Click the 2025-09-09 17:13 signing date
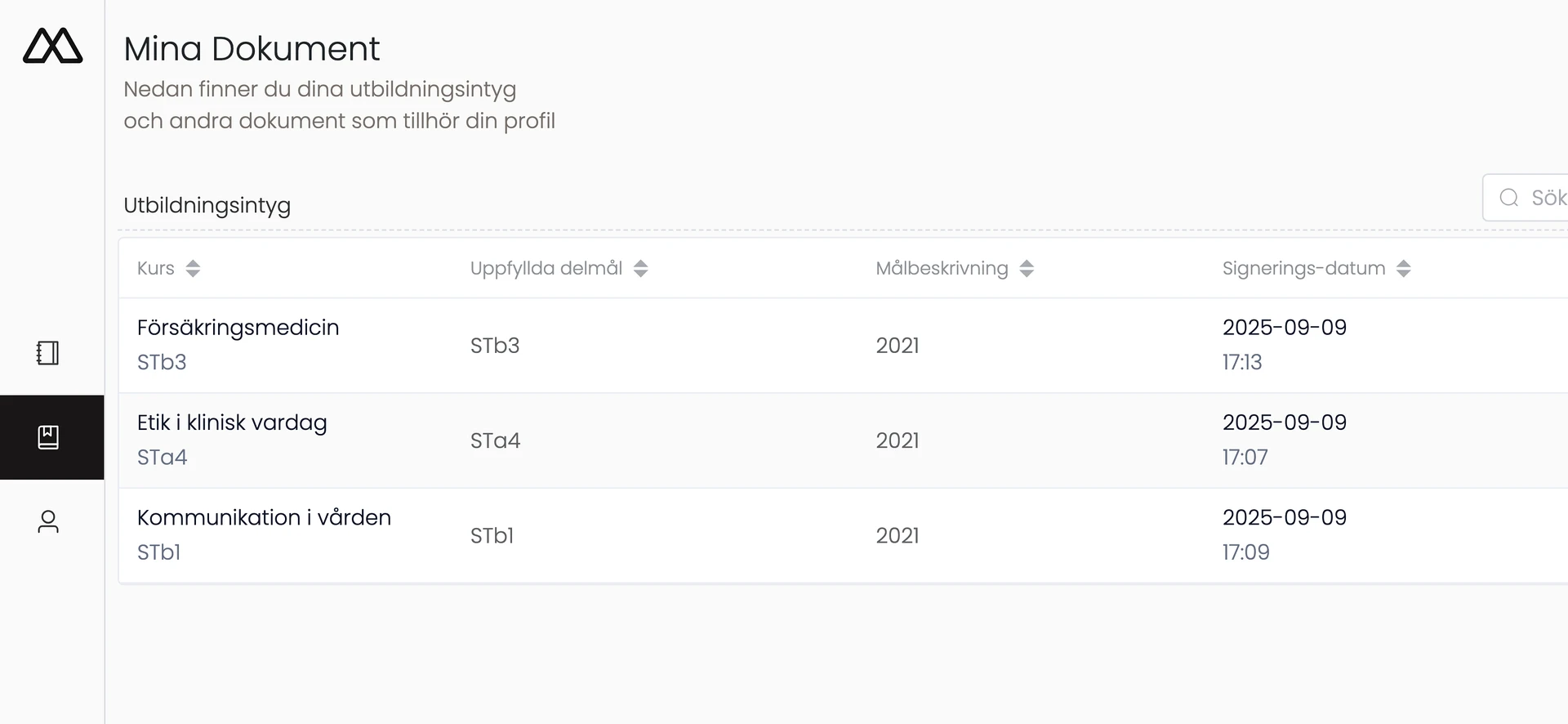 coord(1284,344)
